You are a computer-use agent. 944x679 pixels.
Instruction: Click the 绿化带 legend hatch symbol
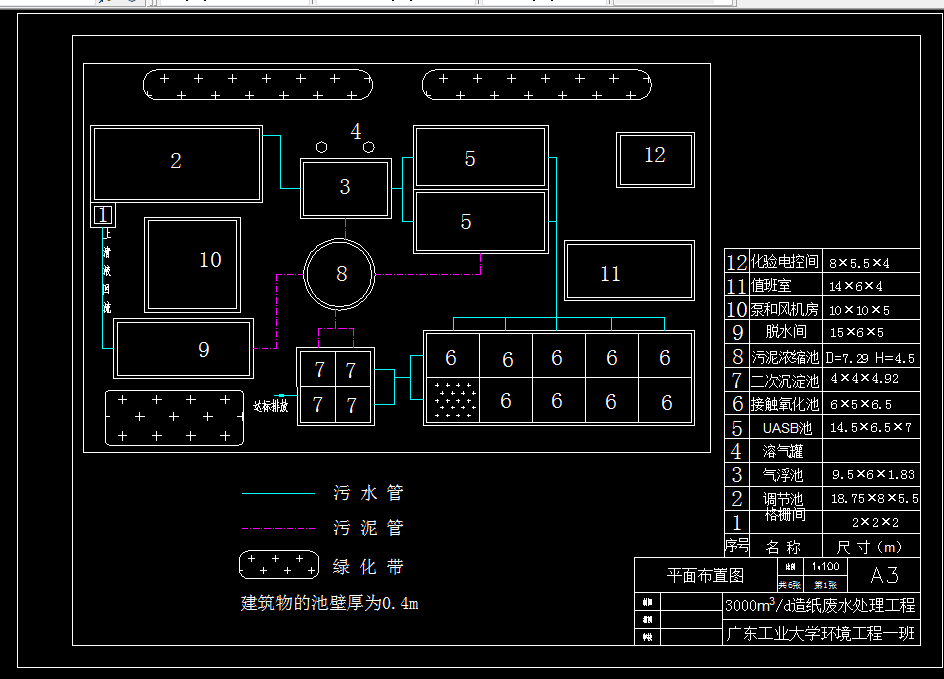(278, 565)
